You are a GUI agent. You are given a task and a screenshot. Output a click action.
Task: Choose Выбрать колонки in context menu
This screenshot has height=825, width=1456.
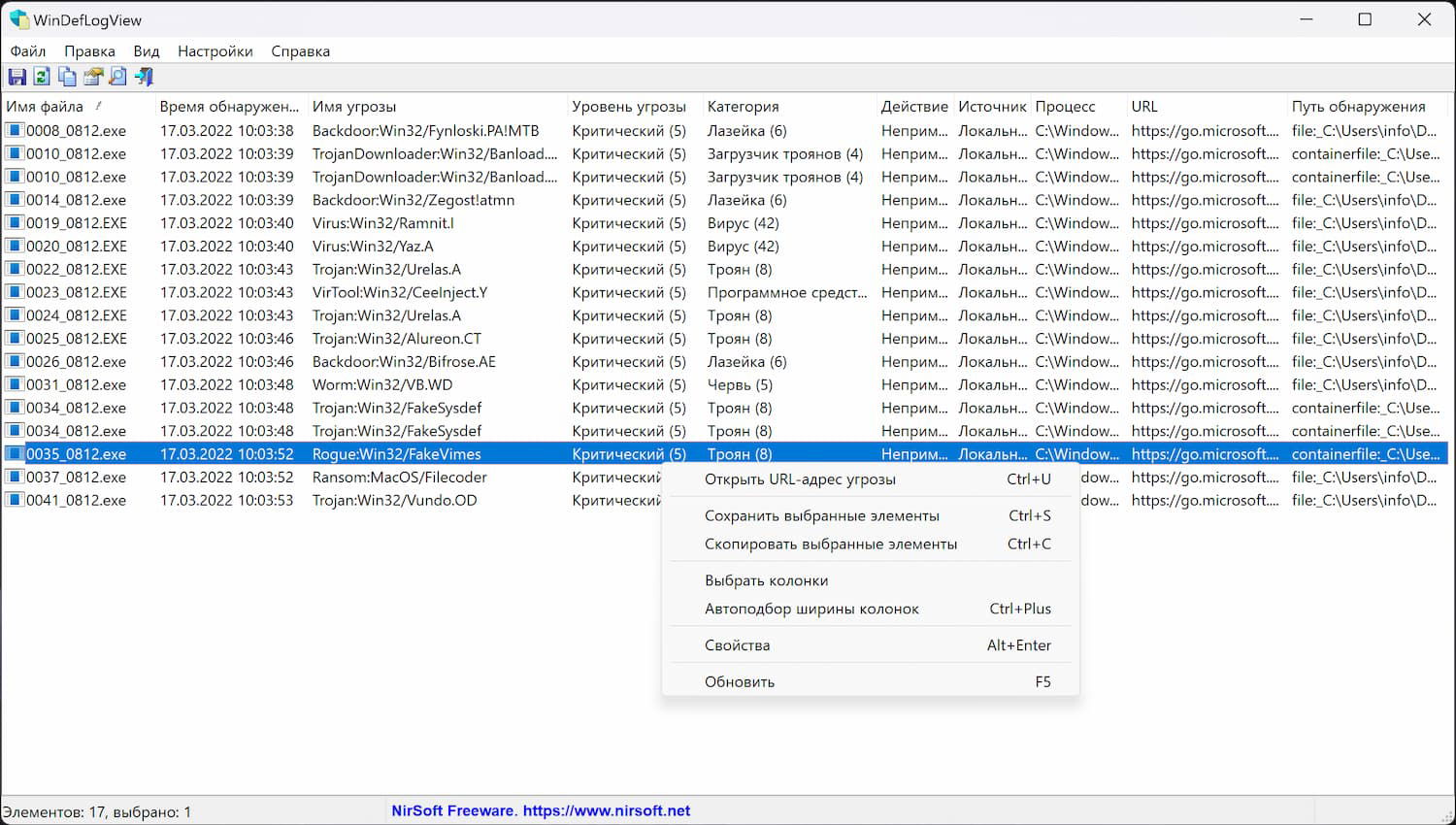(871, 580)
